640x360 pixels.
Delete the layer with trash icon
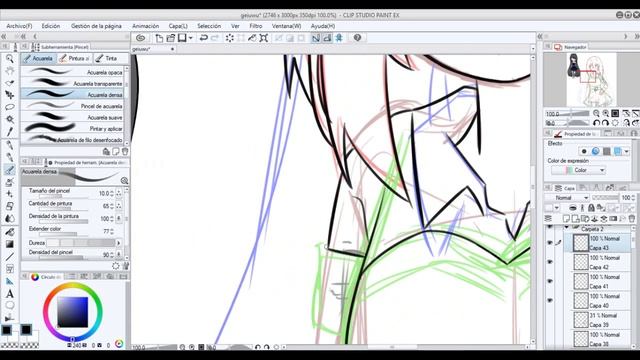point(632,219)
